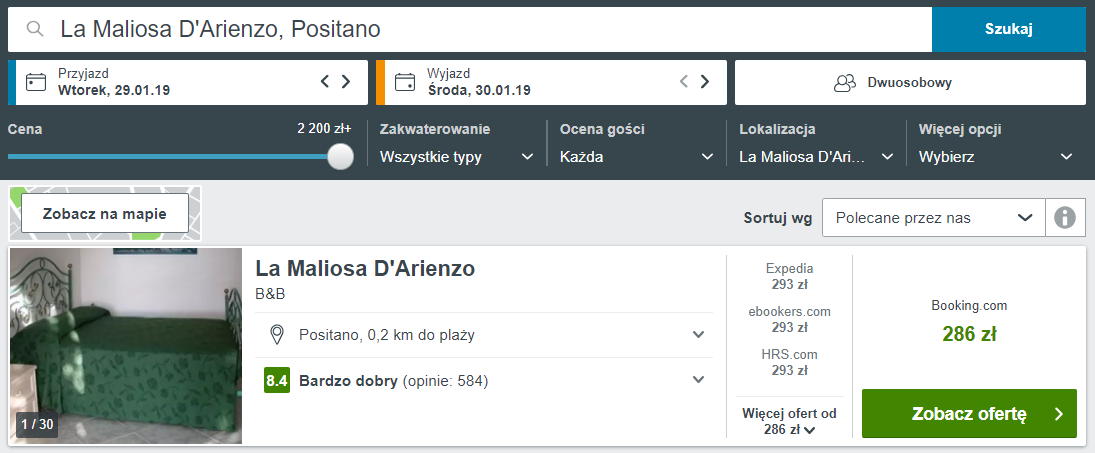
Task: Open the Lokalizacja filter dropdown
Action: pyautogui.click(x=816, y=157)
